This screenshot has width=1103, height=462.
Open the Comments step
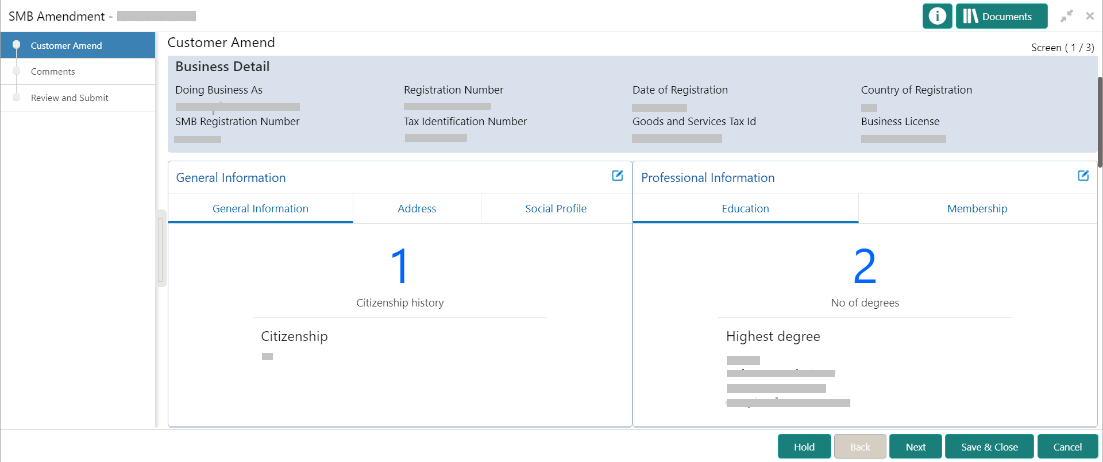53,72
